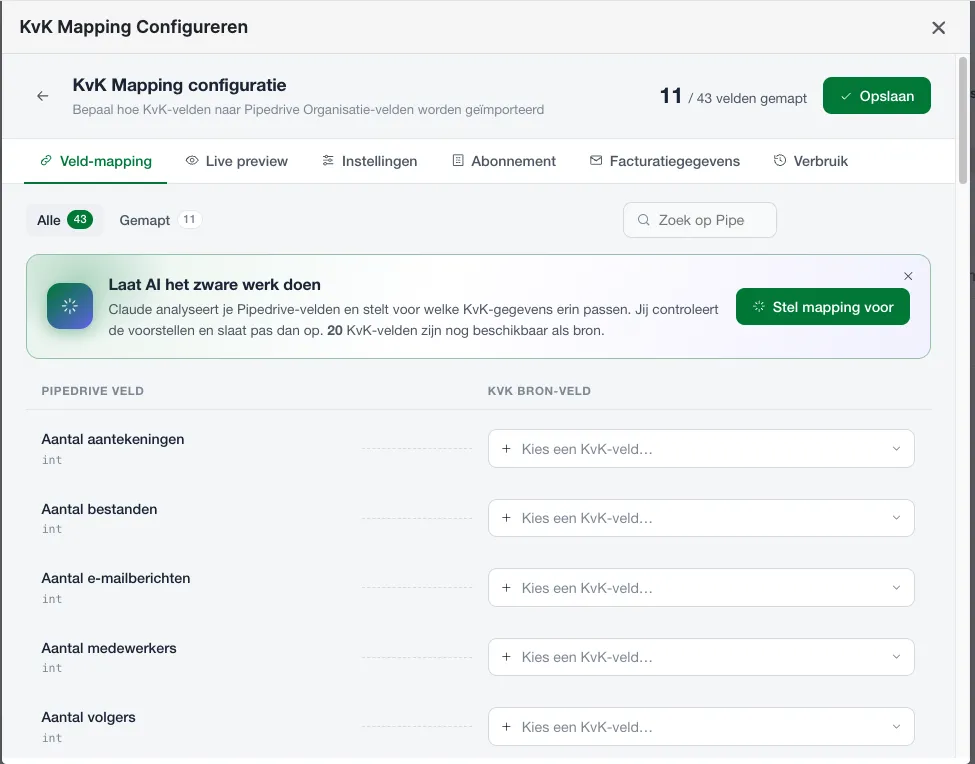This screenshot has width=975, height=764.
Task: Click the checkmark icon in Opslaan button
Action: [846, 96]
